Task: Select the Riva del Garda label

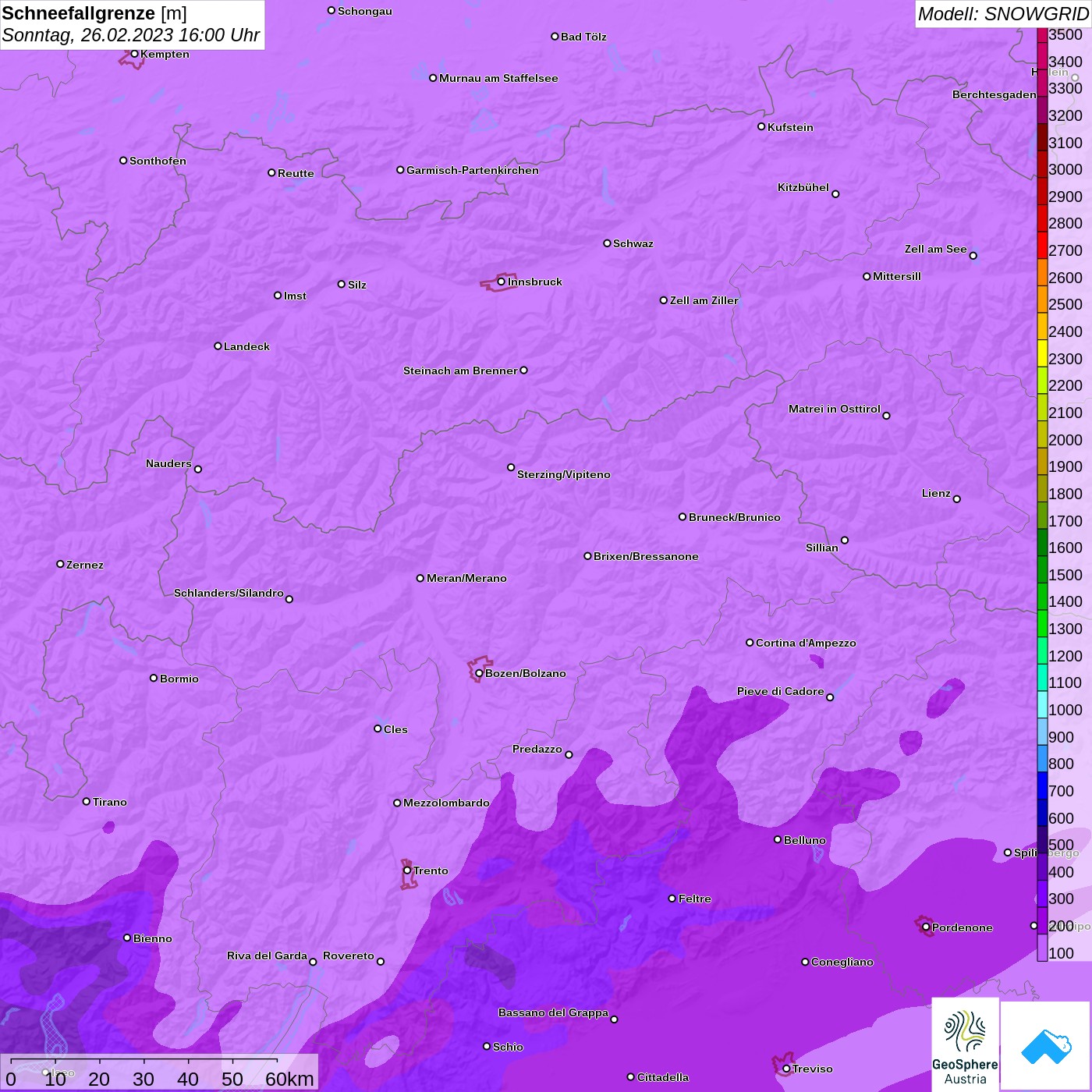Action: [x=267, y=955]
